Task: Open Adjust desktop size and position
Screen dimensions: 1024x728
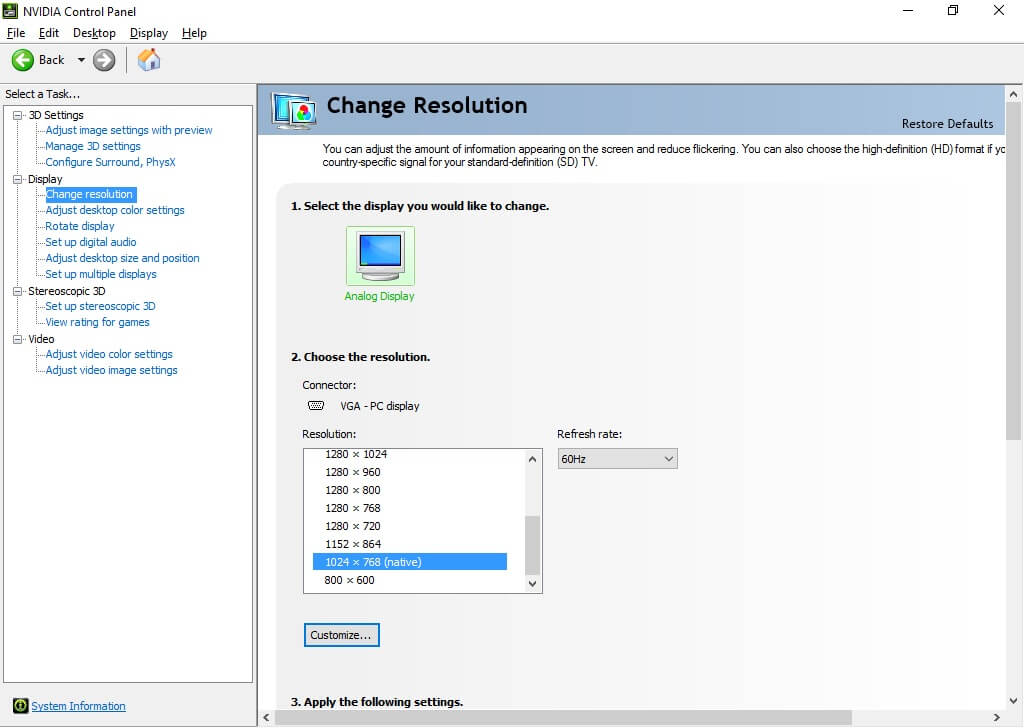Action: [x=122, y=258]
